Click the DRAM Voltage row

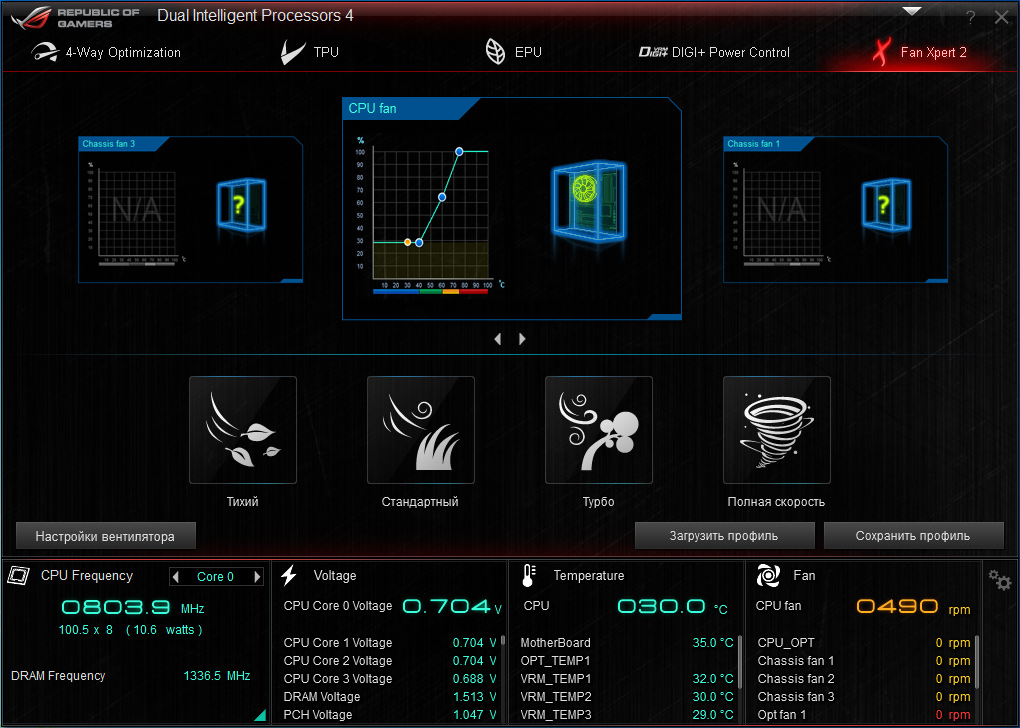point(390,697)
